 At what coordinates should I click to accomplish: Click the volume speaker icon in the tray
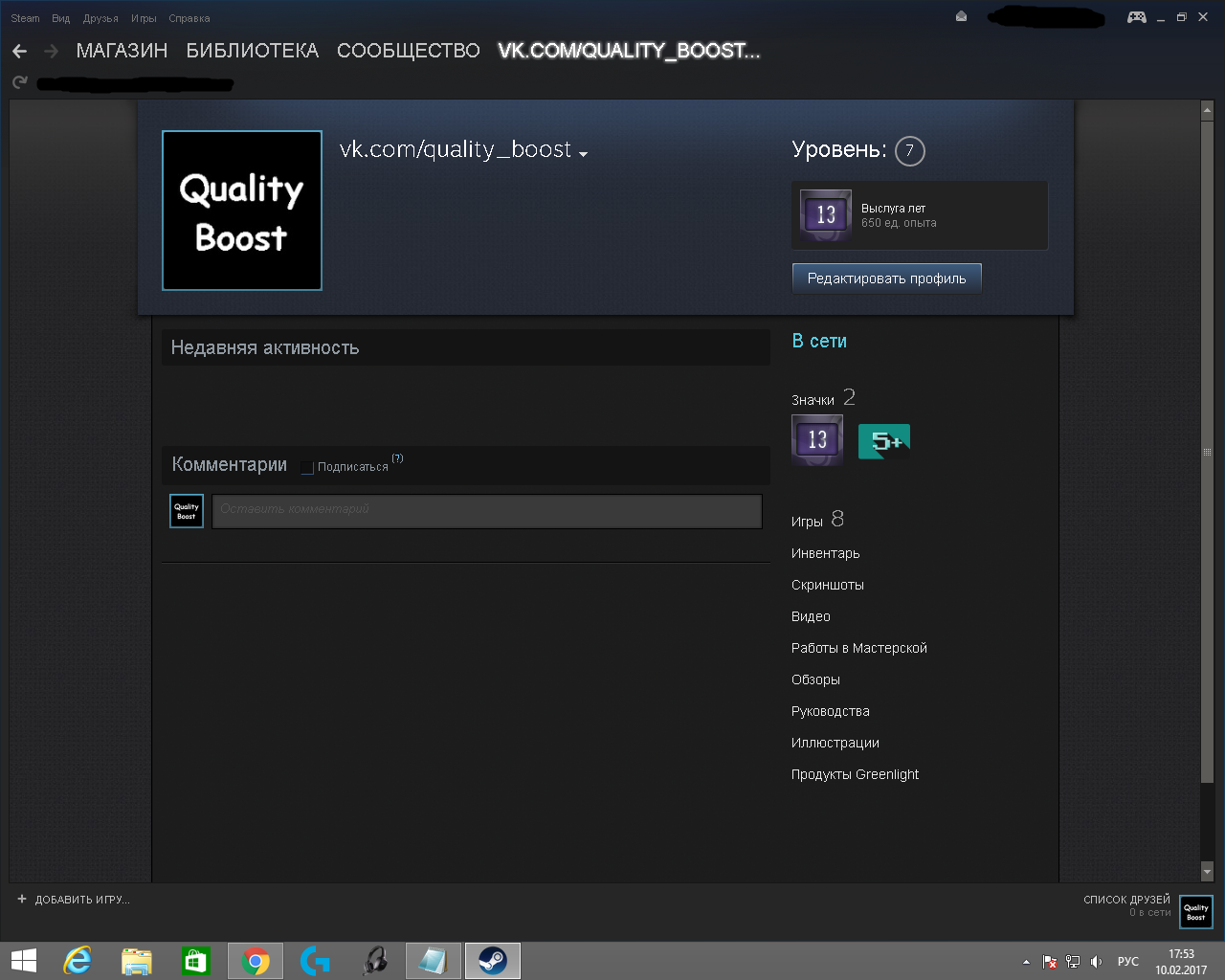coord(1097,962)
